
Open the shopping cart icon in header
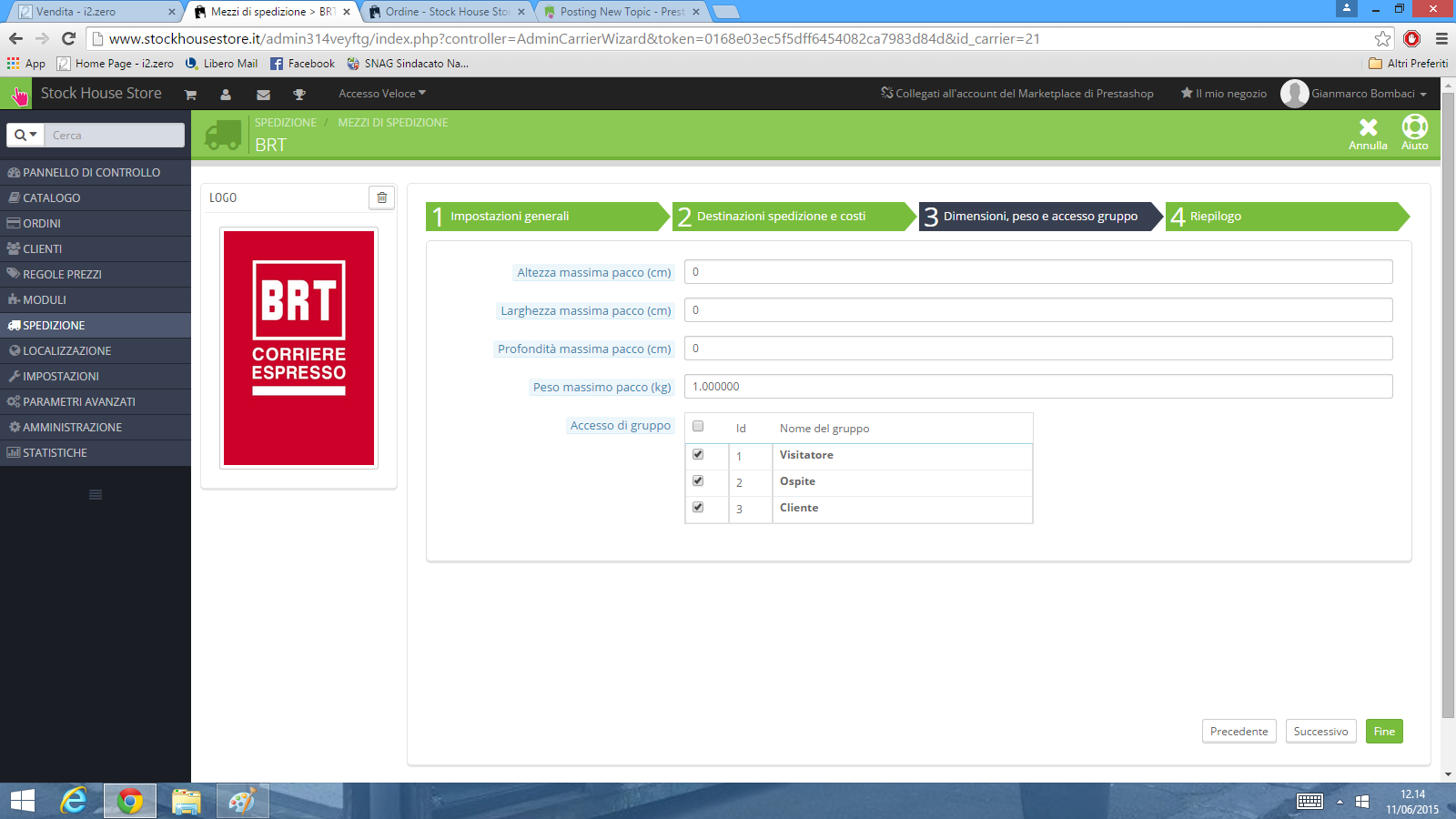[x=190, y=94]
